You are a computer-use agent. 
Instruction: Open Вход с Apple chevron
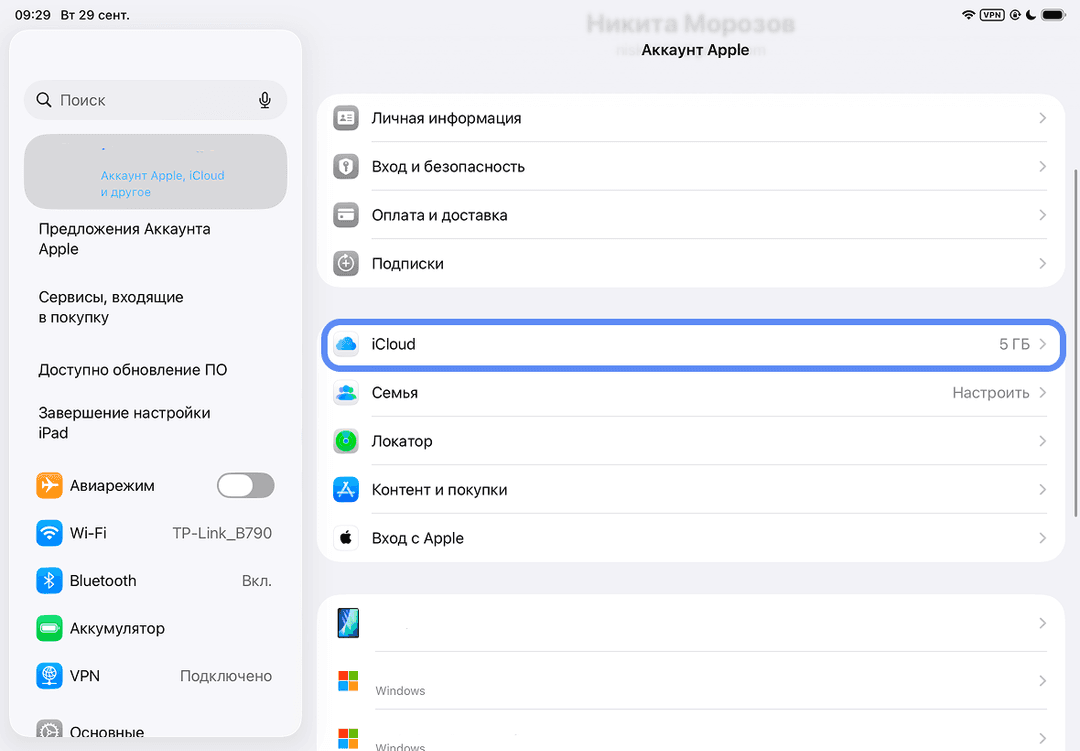[1042, 538]
